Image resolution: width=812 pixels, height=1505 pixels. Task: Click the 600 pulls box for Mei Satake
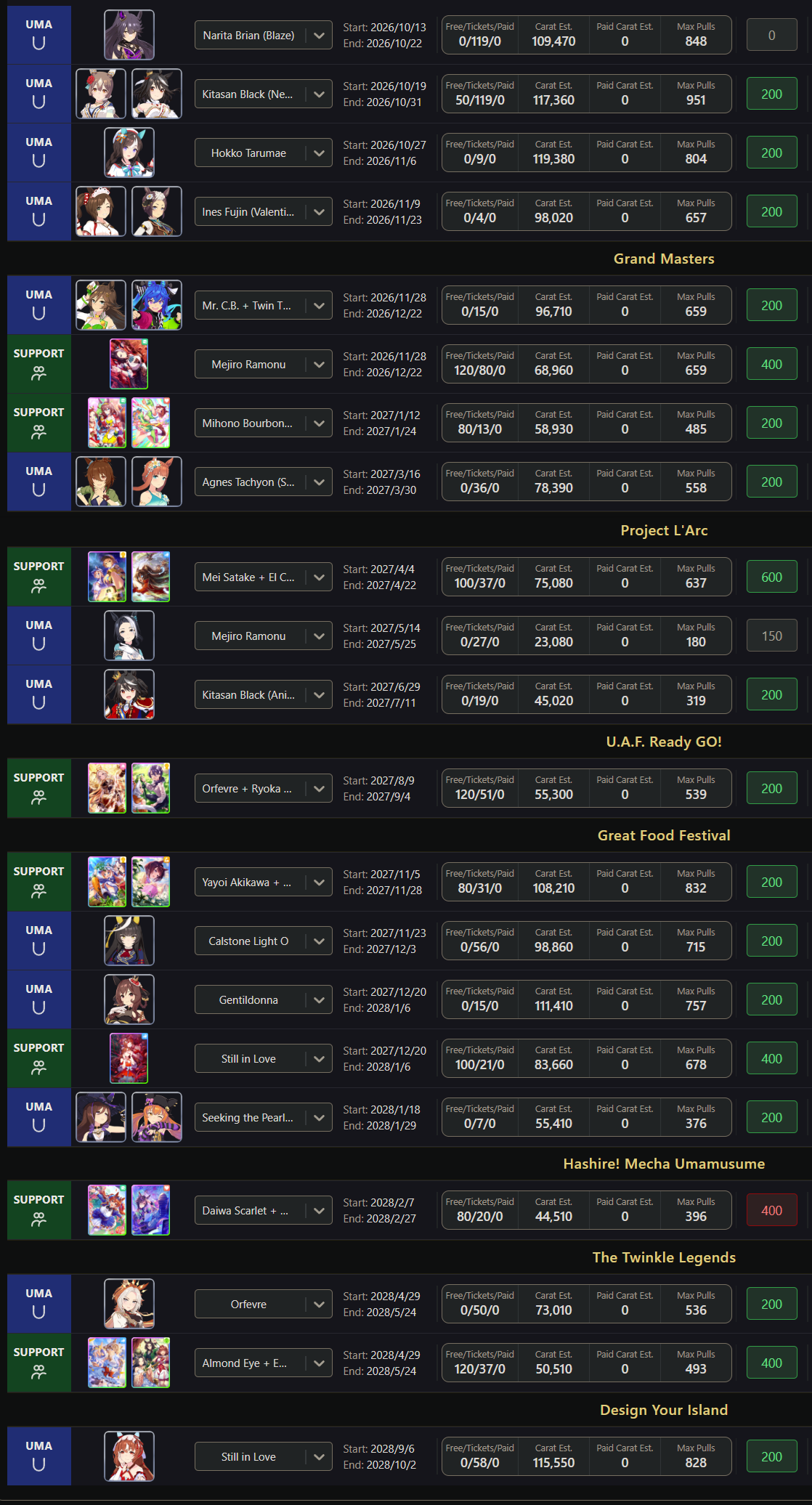[771, 577]
